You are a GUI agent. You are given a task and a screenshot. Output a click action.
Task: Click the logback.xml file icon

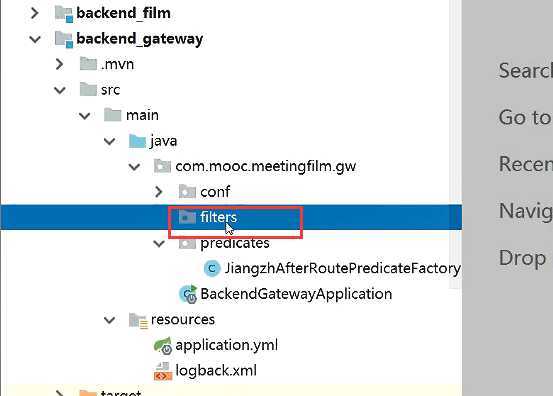(163, 371)
